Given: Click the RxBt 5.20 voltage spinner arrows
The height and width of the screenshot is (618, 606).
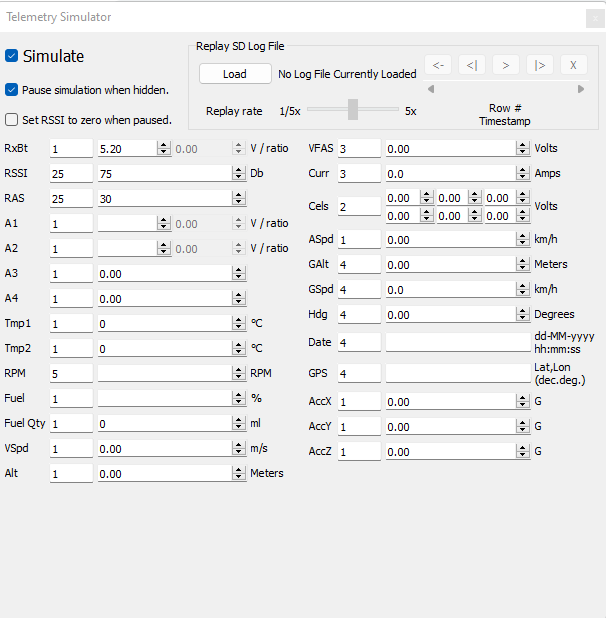Looking at the screenshot, I should (164, 149).
